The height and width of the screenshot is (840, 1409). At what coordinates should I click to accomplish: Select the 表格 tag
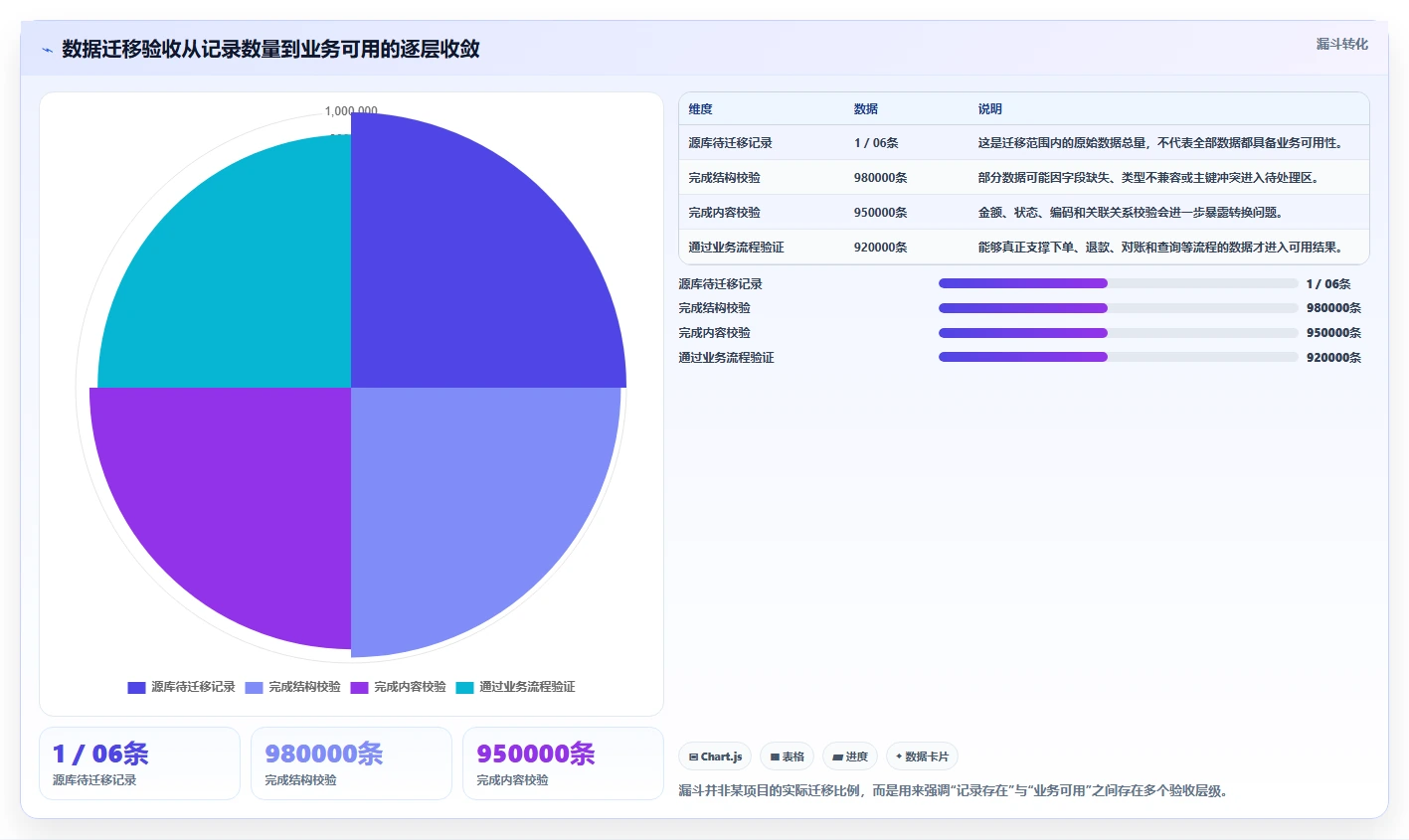point(787,756)
